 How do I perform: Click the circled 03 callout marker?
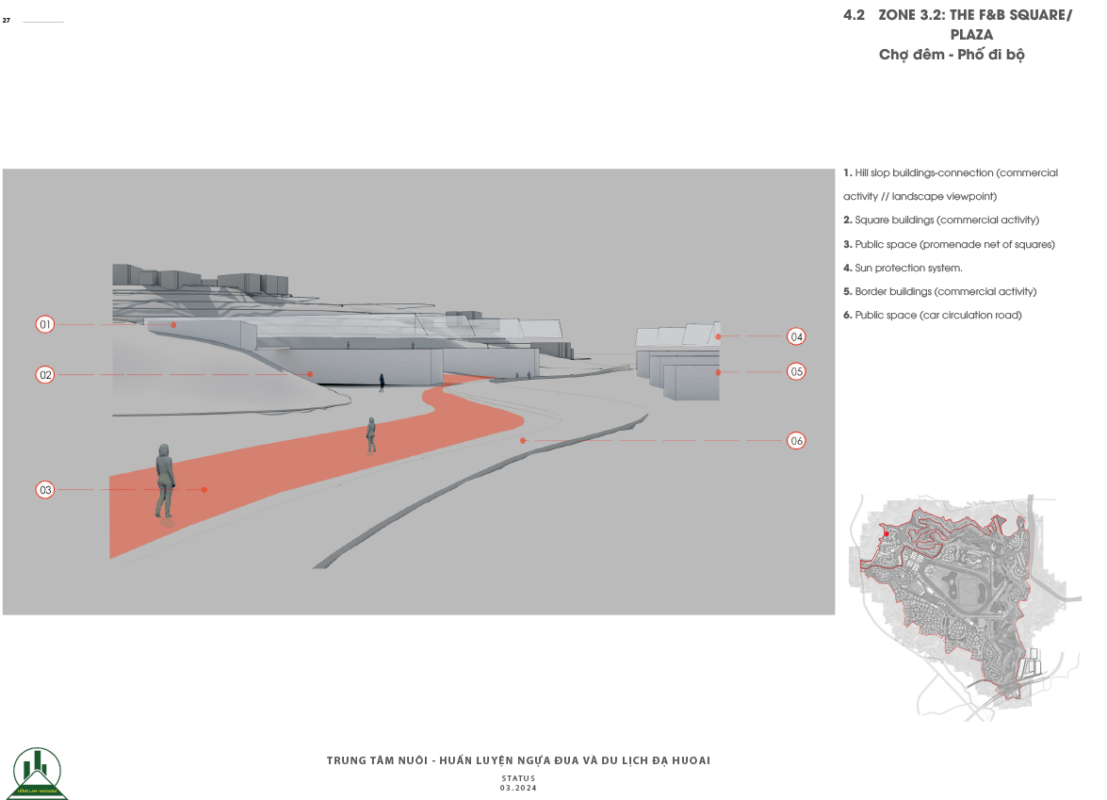(45, 490)
